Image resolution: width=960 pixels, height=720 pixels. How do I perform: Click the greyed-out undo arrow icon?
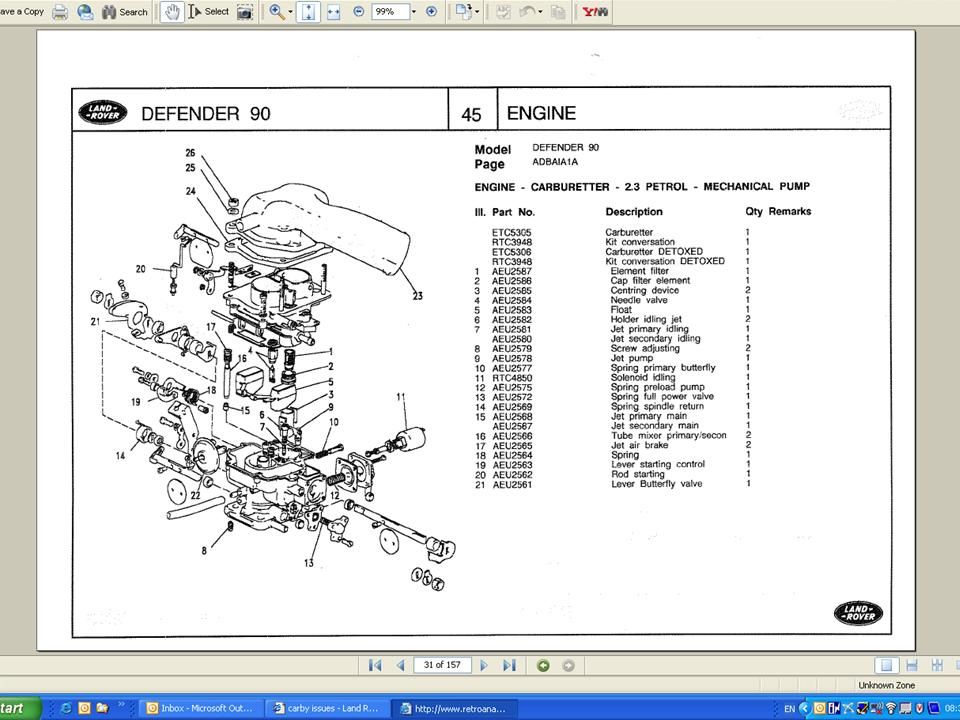(527, 12)
